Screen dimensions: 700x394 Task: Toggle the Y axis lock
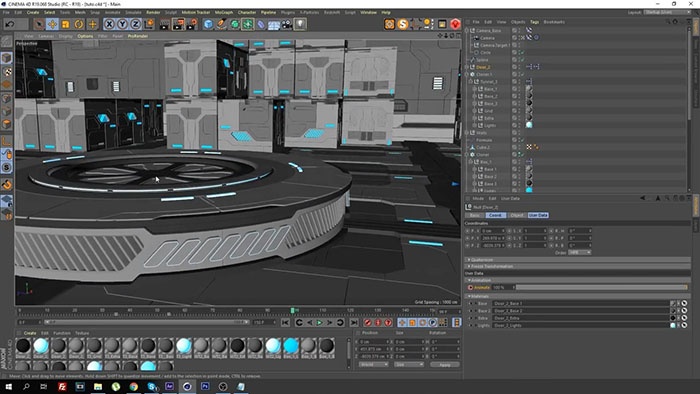[x=122, y=24]
